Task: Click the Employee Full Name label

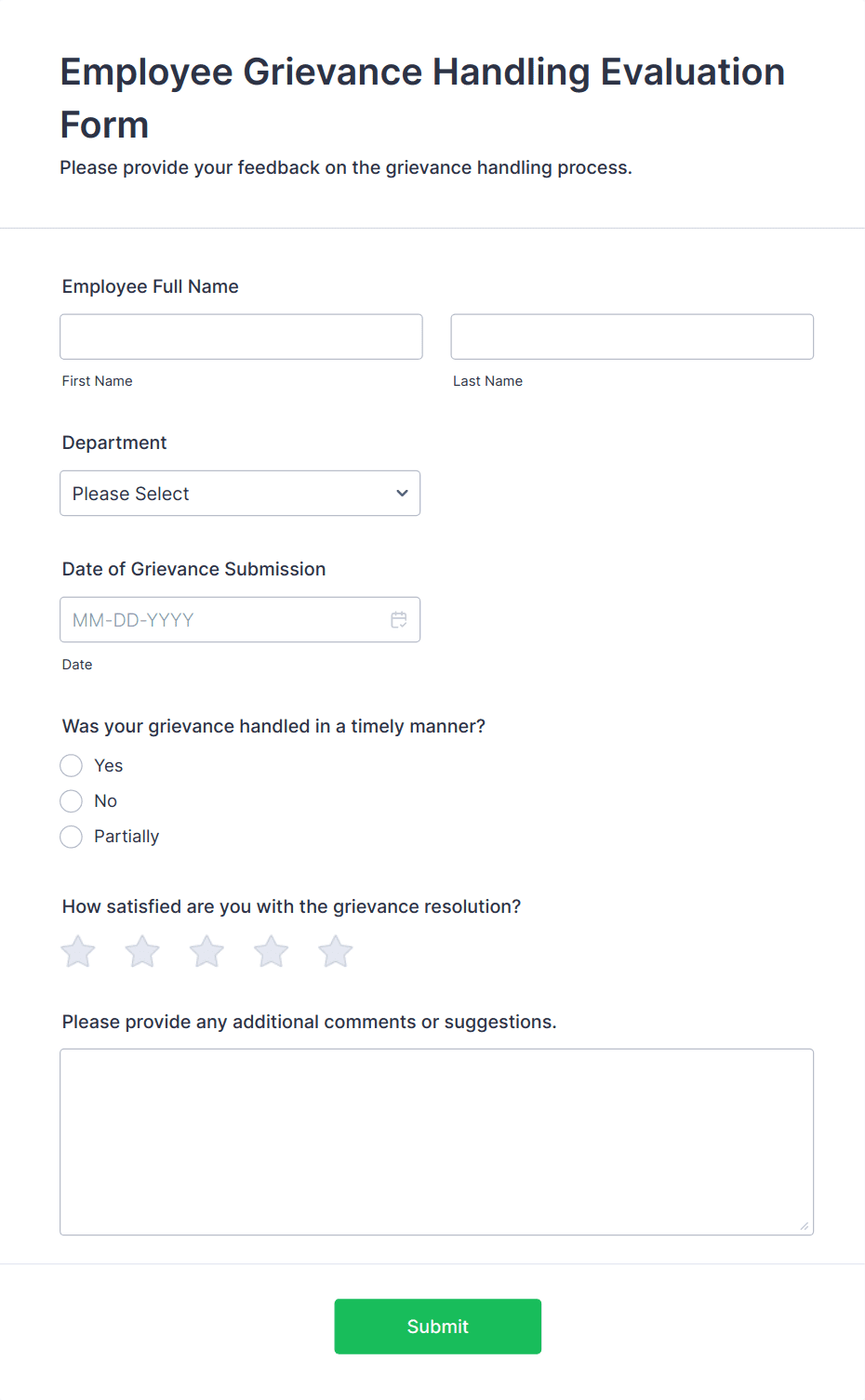Action: [x=150, y=286]
